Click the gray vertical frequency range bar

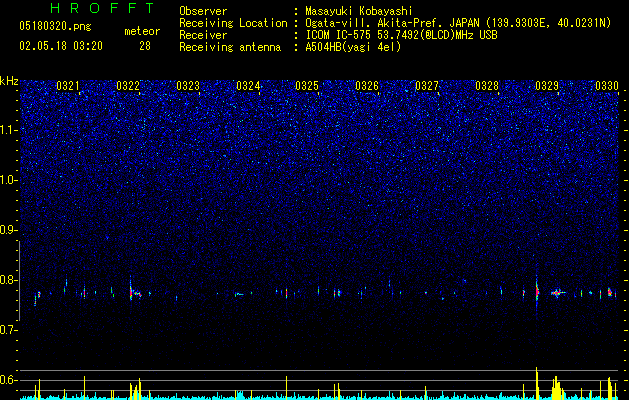(x=19, y=281)
